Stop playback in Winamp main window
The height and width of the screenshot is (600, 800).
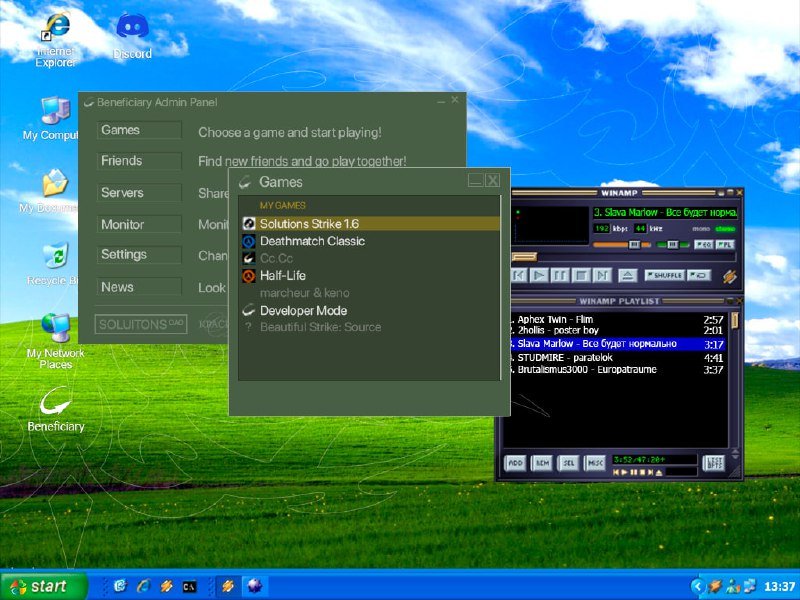click(x=581, y=276)
